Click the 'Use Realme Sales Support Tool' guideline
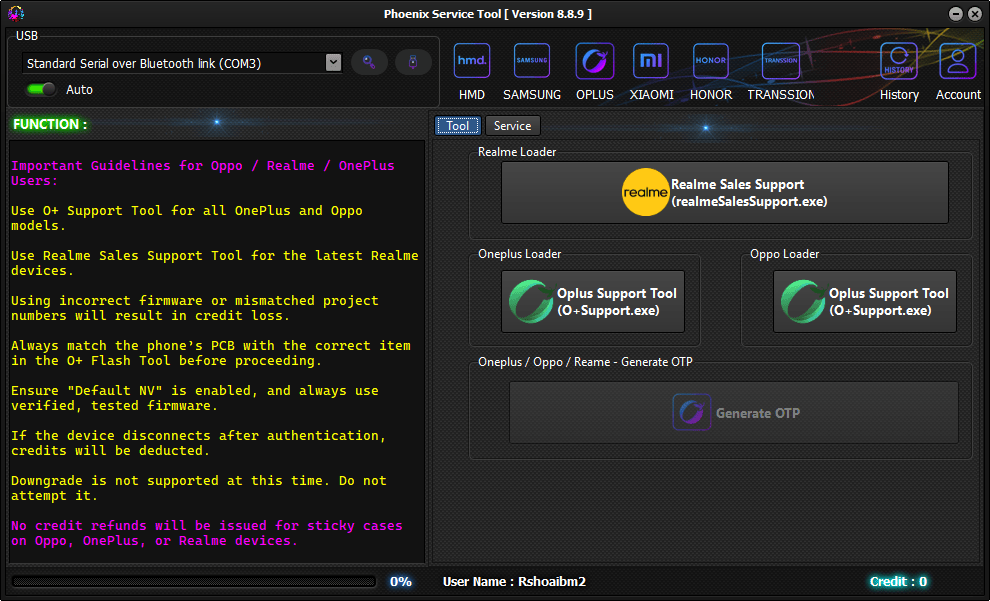 pos(215,263)
